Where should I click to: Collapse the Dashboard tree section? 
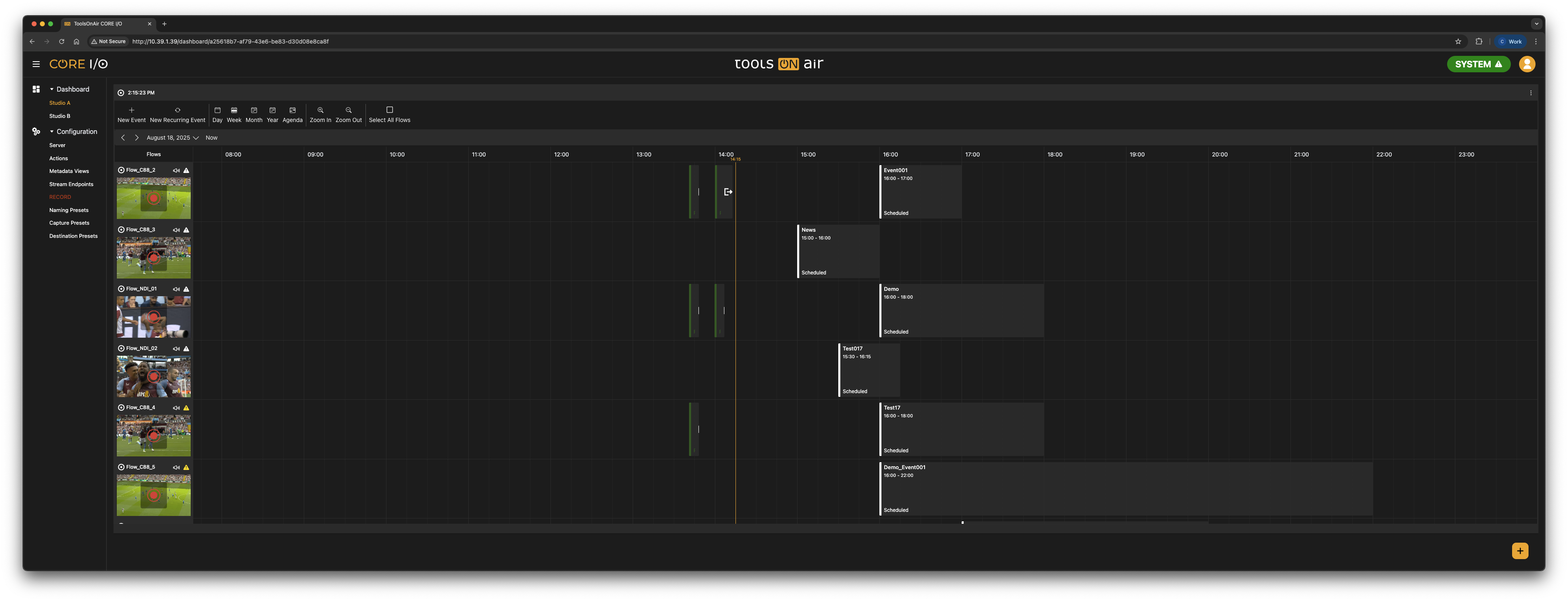[52, 90]
